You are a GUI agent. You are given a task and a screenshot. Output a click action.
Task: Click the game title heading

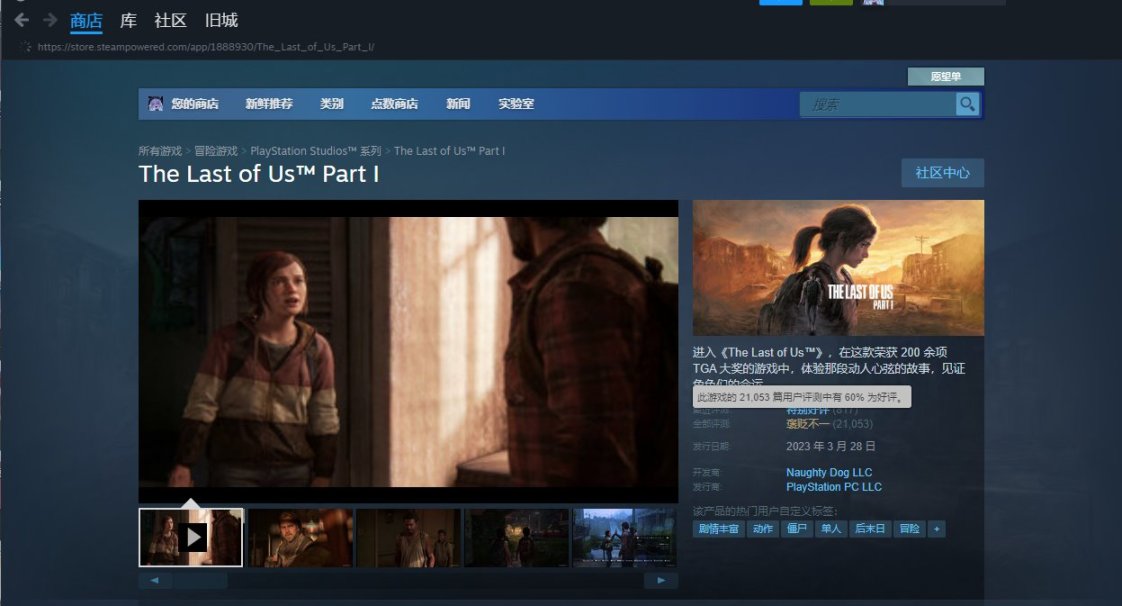point(259,174)
